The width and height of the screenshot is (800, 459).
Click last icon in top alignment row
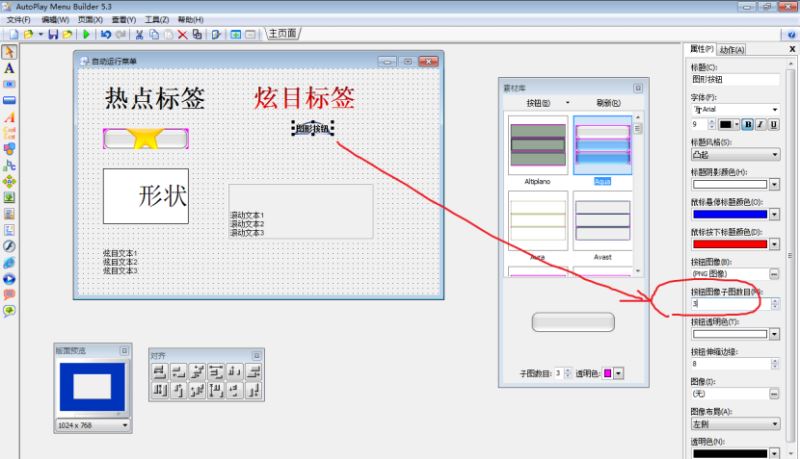click(254, 372)
